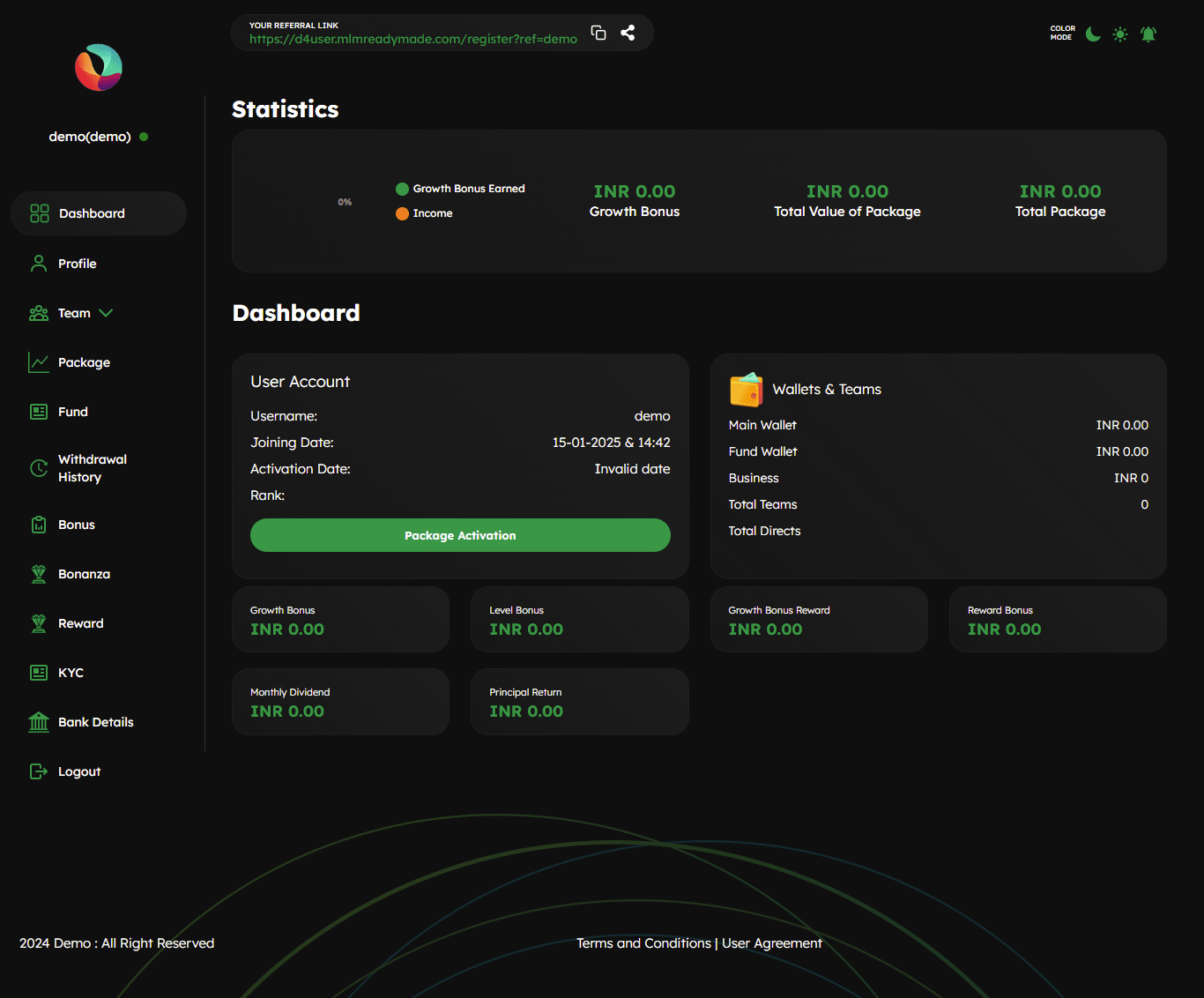Open the Bank Details menu item

click(x=96, y=722)
